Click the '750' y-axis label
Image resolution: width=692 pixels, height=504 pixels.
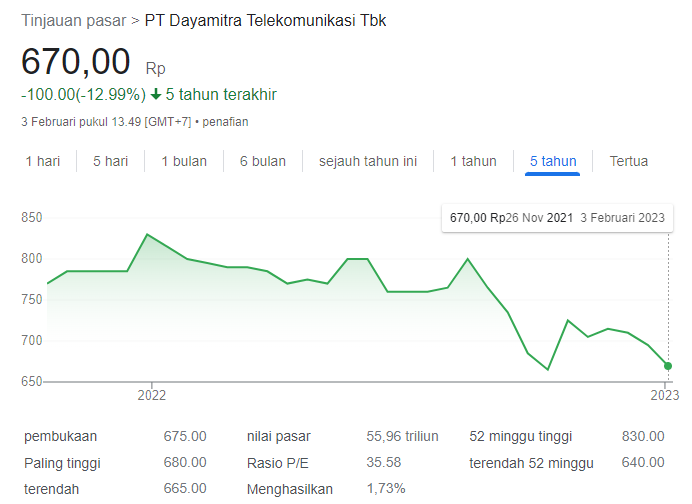(x=32, y=299)
